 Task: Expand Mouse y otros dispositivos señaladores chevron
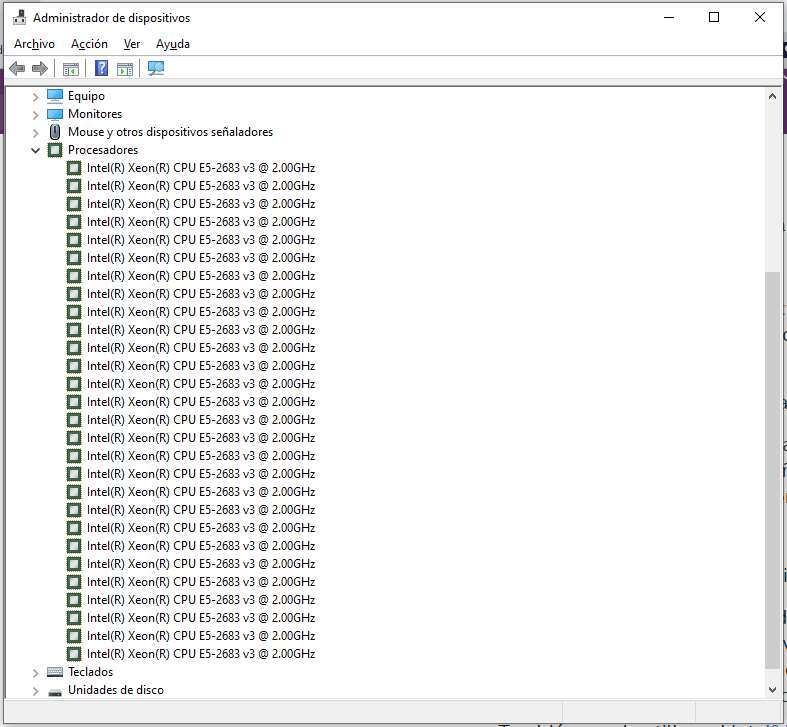(x=35, y=133)
